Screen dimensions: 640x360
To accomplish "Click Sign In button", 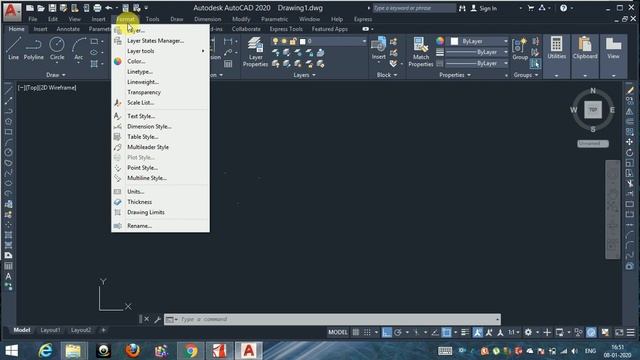I will coord(484,8).
